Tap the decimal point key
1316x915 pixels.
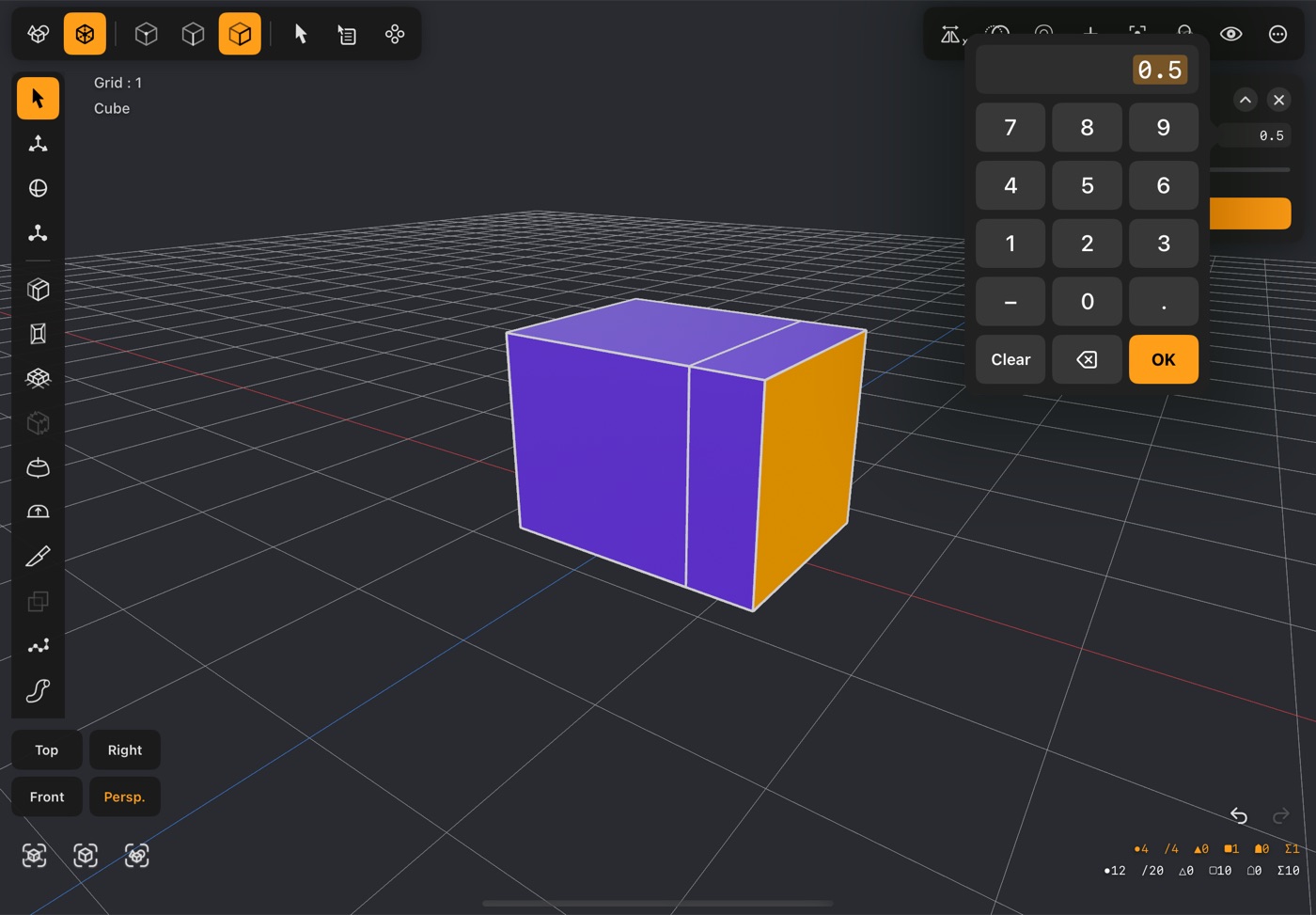[x=1164, y=301]
